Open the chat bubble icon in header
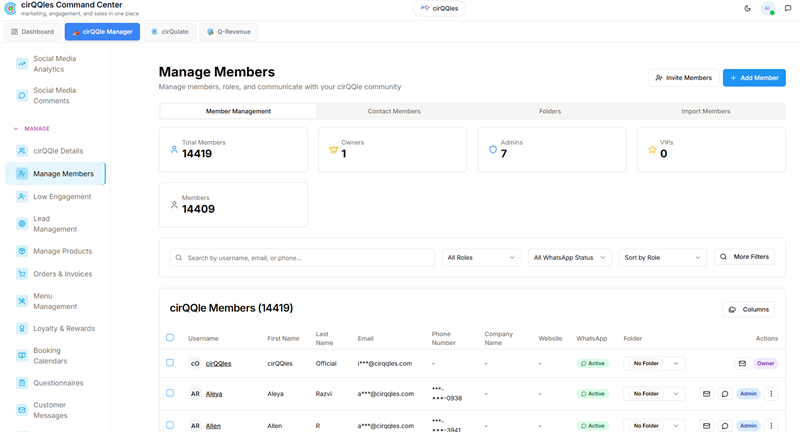The width and height of the screenshot is (800, 432). click(788, 8)
